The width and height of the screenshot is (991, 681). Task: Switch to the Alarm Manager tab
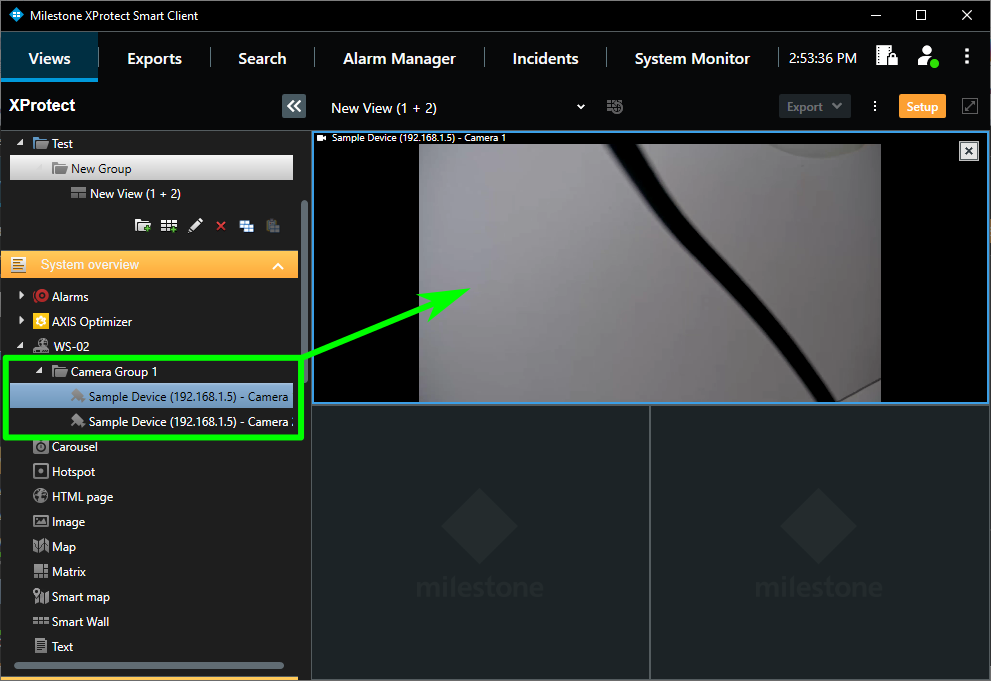[399, 58]
